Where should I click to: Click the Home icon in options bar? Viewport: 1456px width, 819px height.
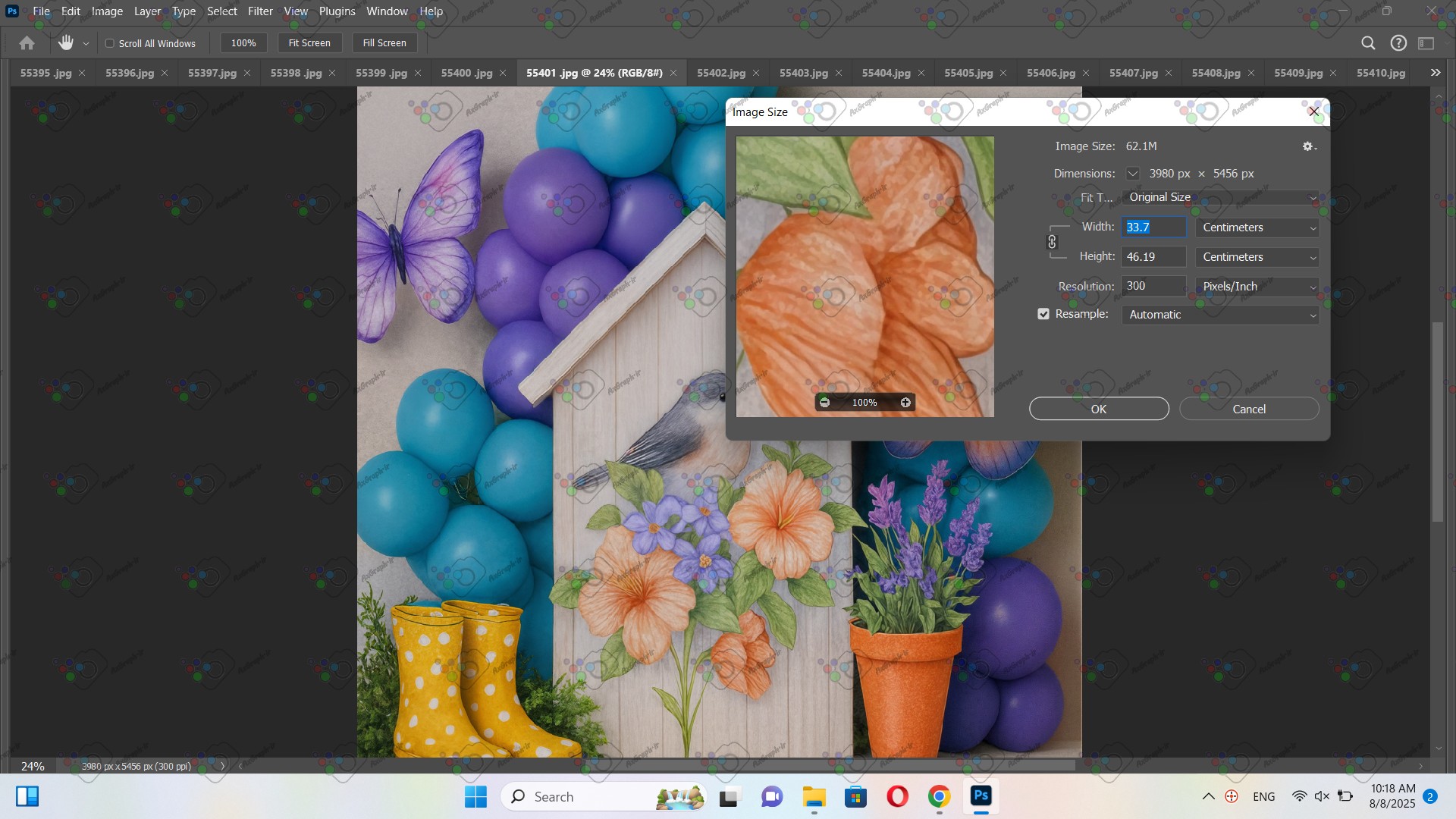point(27,43)
